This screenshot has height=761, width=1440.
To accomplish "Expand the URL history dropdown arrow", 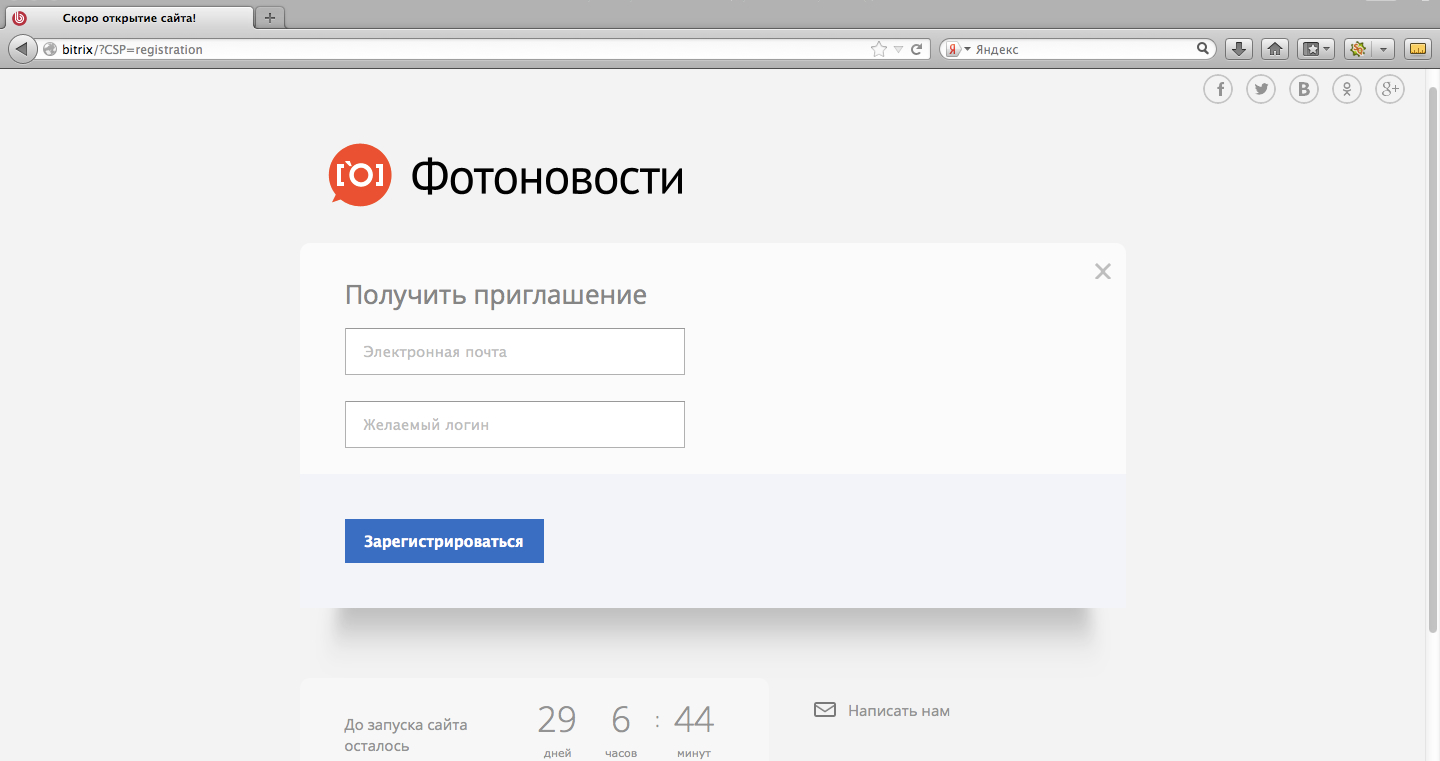I will click(x=898, y=49).
